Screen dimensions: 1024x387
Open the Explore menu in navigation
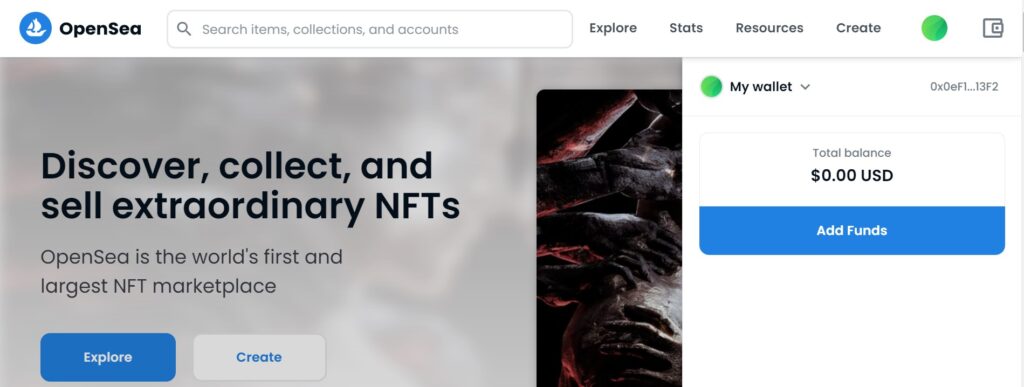(613, 28)
